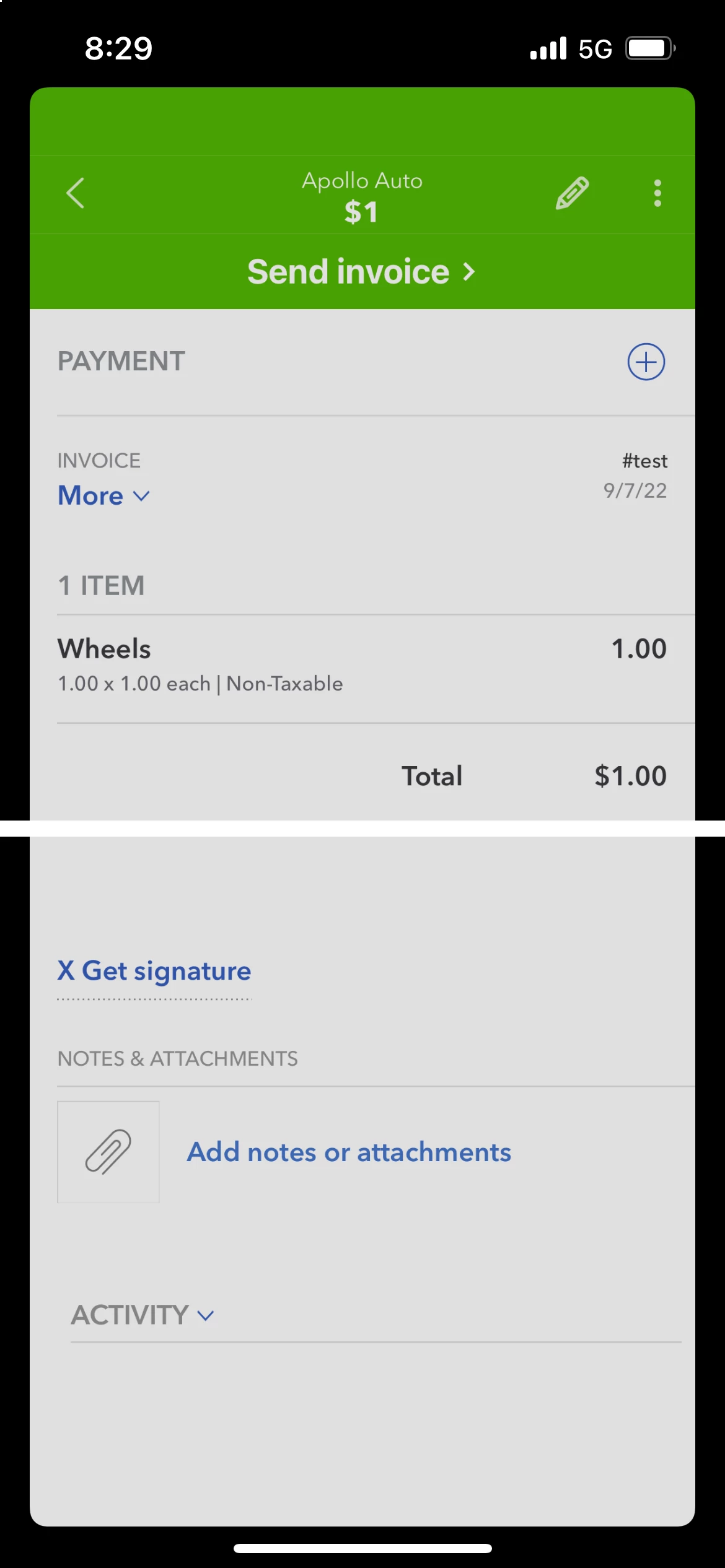Image resolution: width=725 pixels, height=1568 pixels.
Task: Expand the ACTIVITY section
Action: tap(143, 1314)
